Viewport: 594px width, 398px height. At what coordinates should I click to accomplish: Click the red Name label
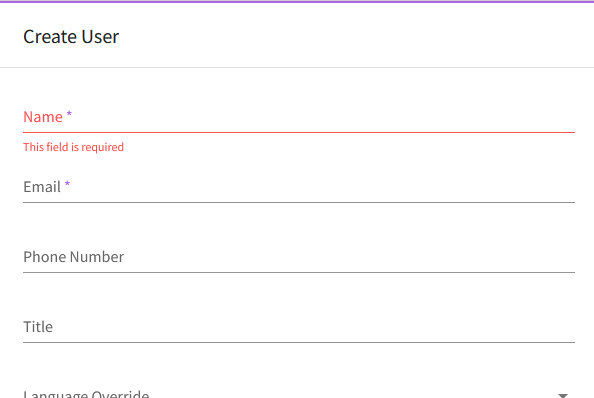43,117
